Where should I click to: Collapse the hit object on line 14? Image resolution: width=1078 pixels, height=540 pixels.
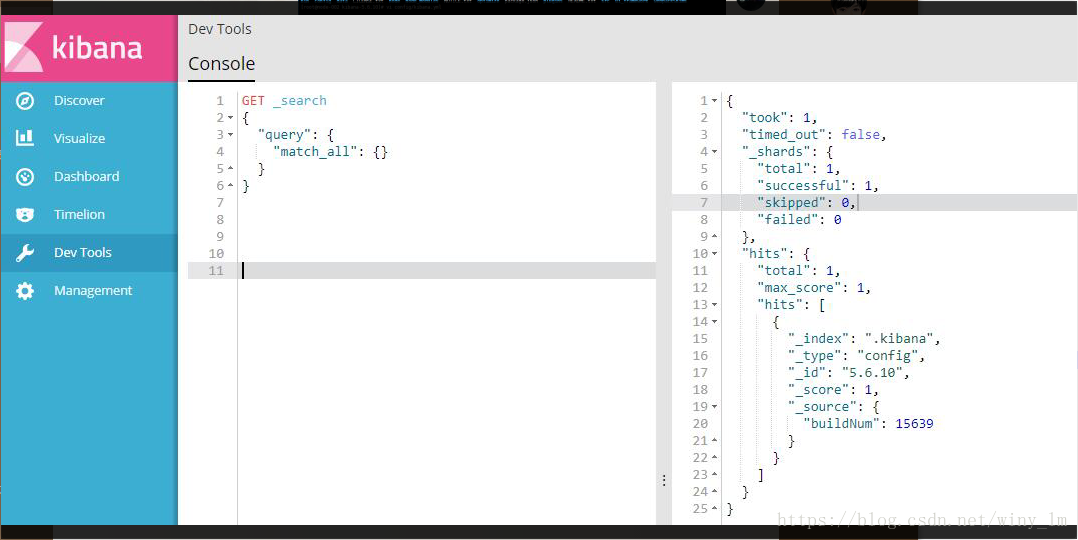pyautogui.click(x=714, y=322)
